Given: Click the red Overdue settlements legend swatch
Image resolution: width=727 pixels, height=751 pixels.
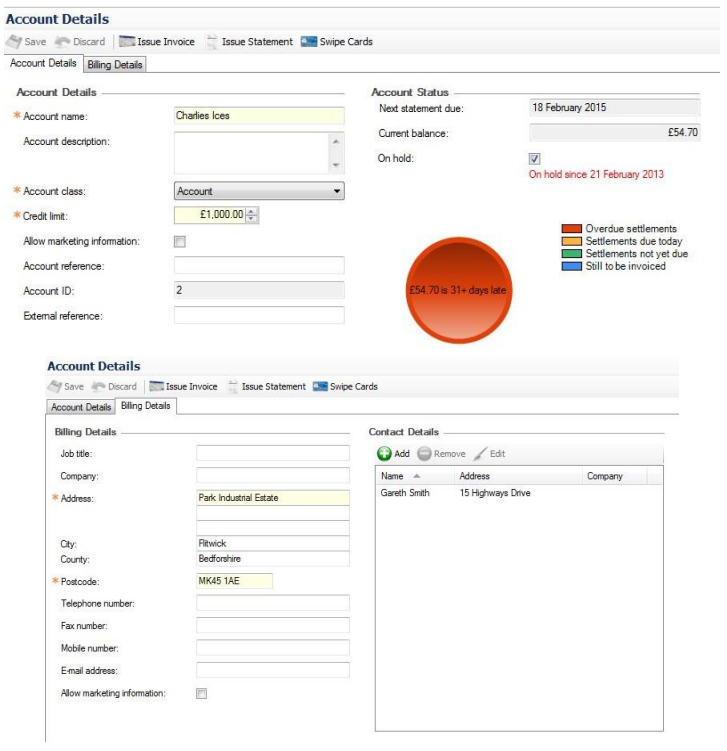Looking at the screenshot, I should pos(572,229).
